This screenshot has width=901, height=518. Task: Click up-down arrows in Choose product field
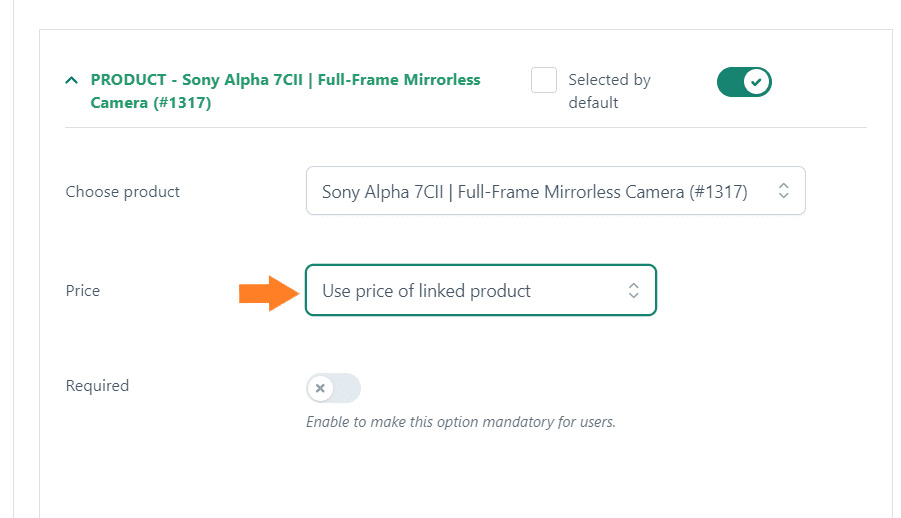[783, 191]
